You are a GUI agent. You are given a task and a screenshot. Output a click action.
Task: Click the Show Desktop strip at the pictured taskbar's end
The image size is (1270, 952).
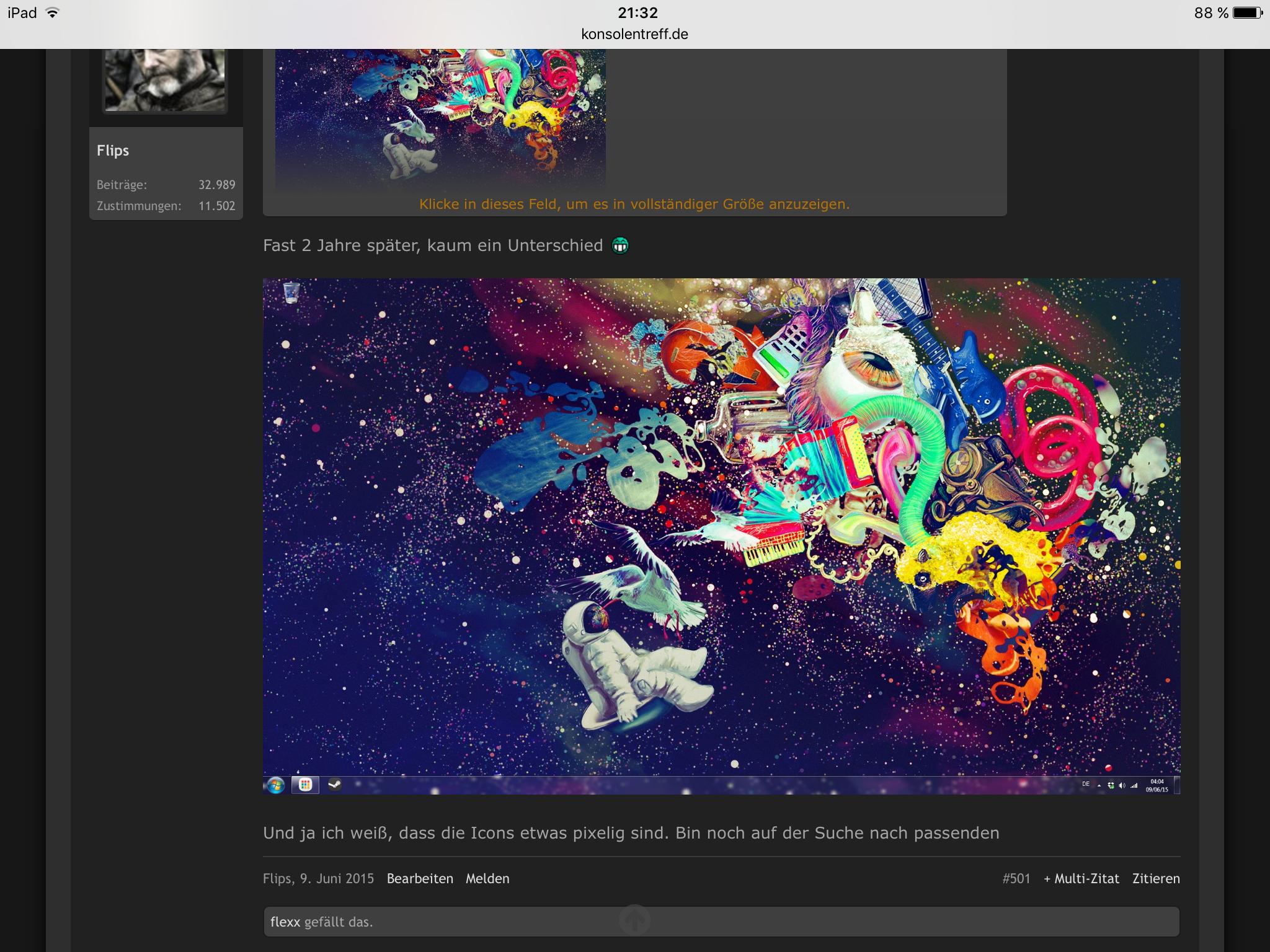coord(1176,785)
